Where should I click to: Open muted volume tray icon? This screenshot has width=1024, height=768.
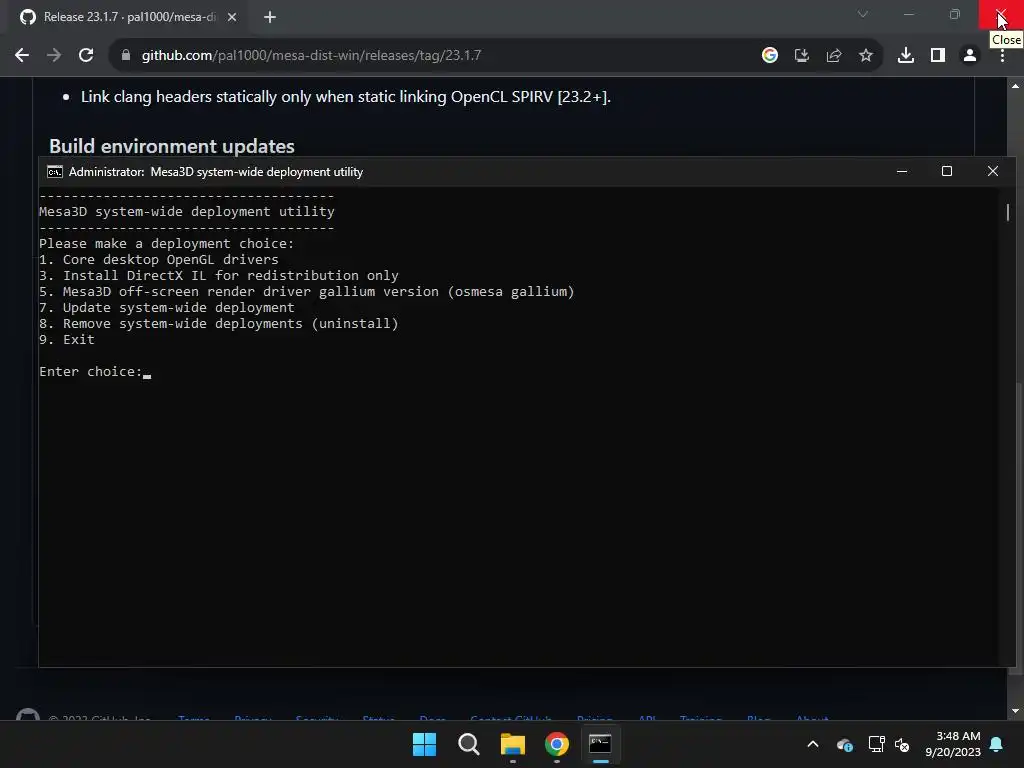click(902, 744)
